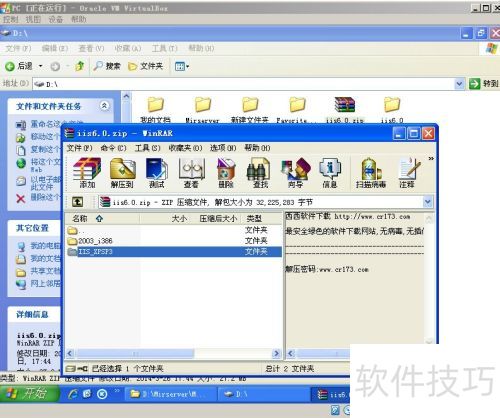This screenshot has width=500, height=418.
Task: Click file list horizontal scrollbar left arrow
Action: point(70,353)
